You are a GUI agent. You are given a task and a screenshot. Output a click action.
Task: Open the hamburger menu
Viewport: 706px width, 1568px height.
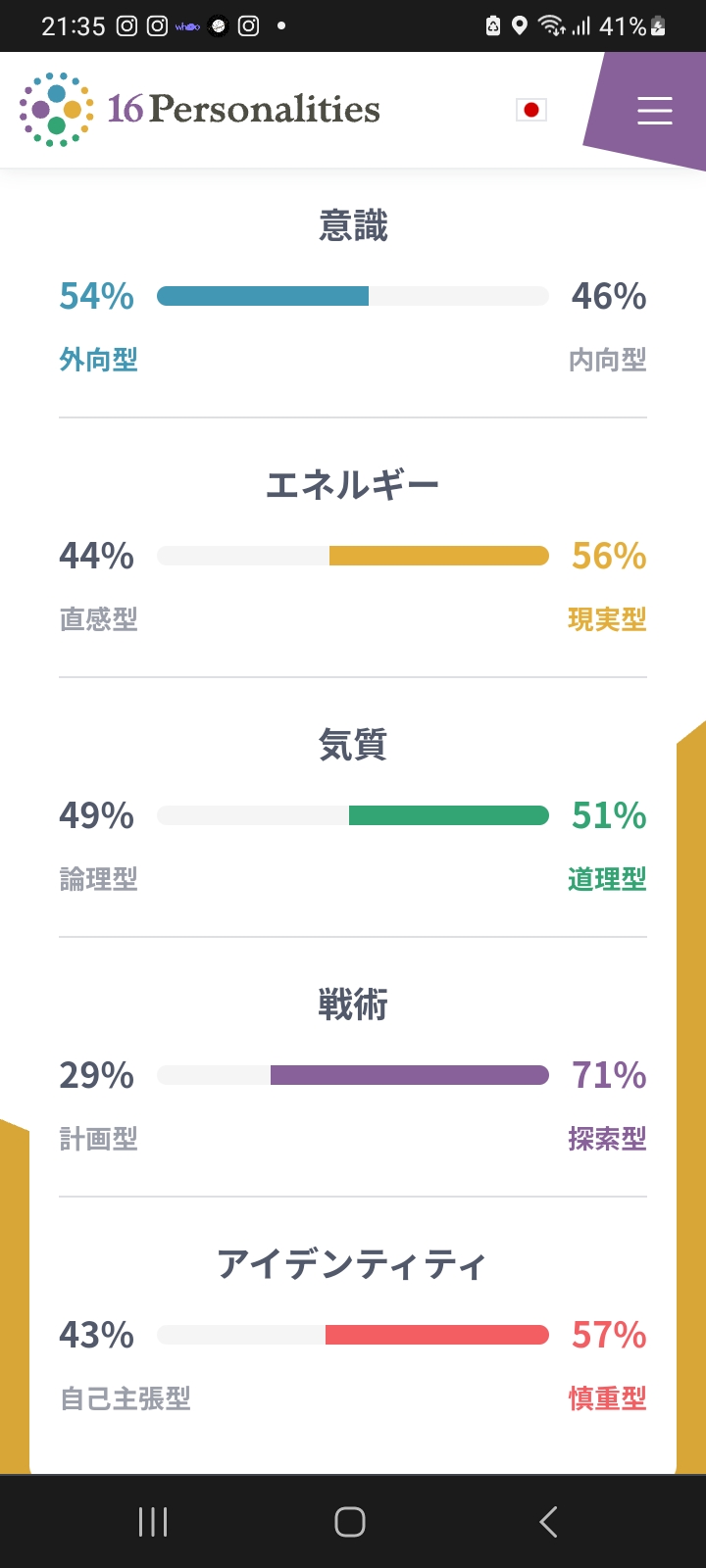point(654,110)
